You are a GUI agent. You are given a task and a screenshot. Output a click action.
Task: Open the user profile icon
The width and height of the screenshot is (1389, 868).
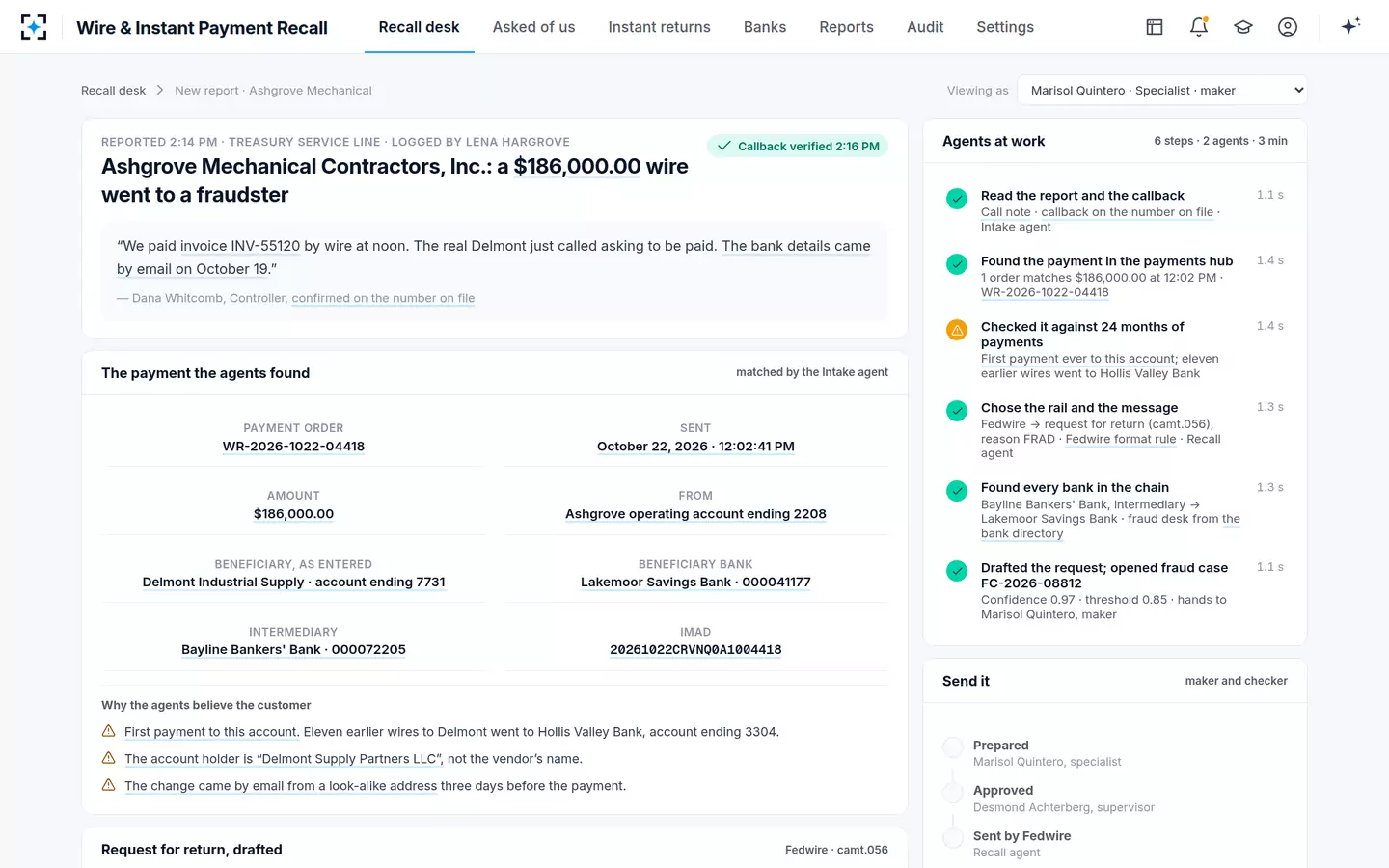[1288, 27]
